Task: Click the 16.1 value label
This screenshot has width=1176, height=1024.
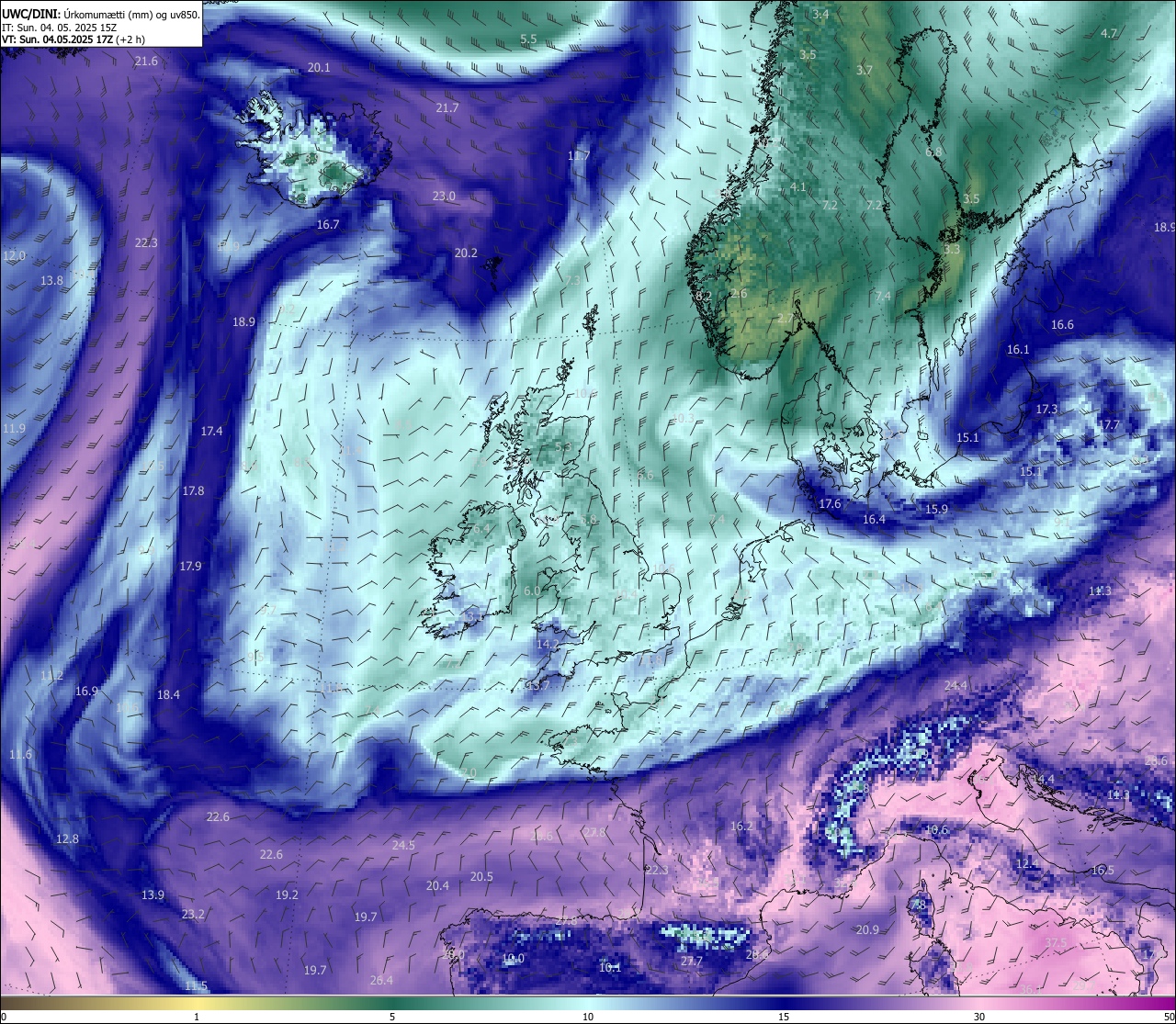Action: [1018, 350]
